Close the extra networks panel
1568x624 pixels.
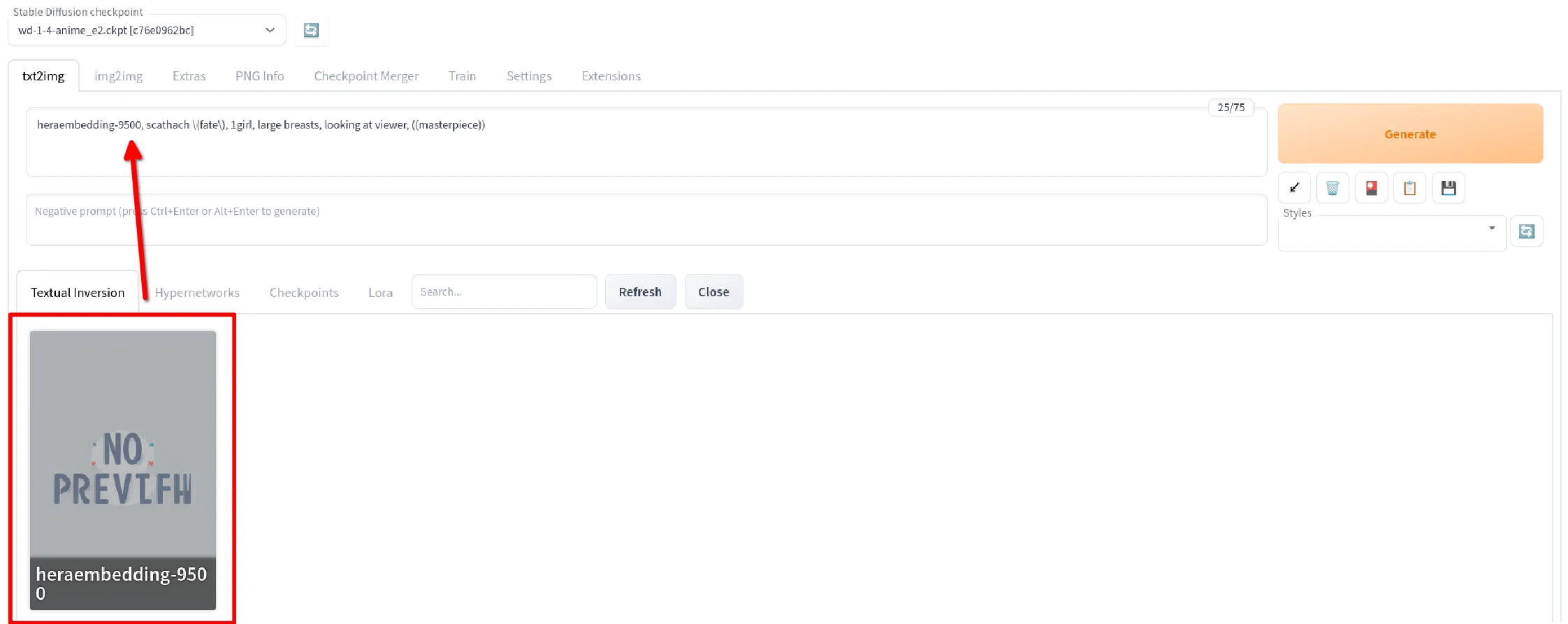coord(713,292)
